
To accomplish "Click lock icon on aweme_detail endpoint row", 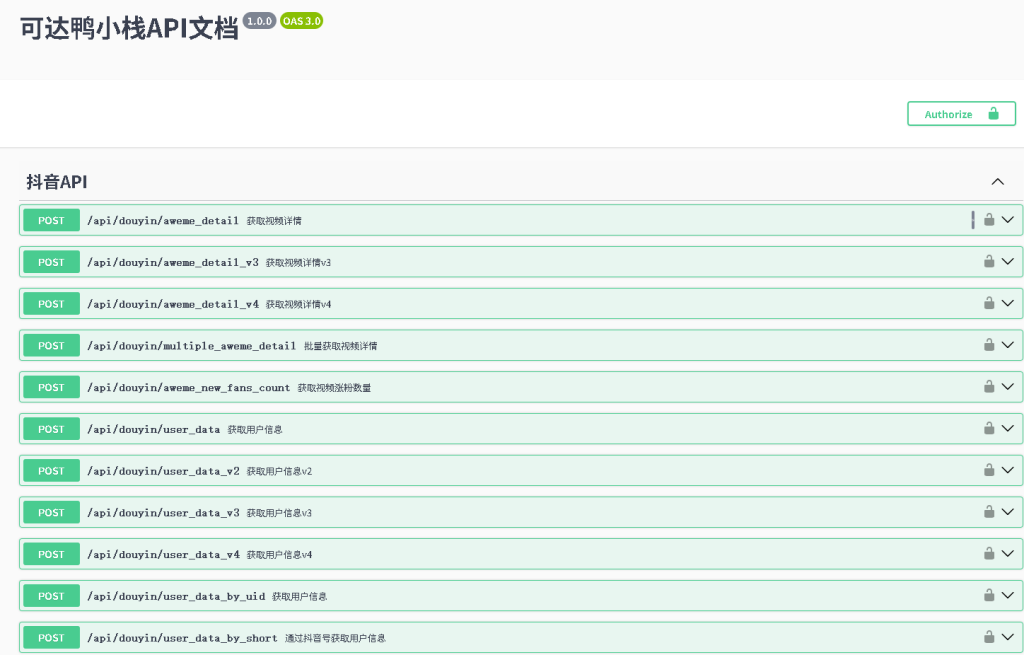I will (989, 220).
